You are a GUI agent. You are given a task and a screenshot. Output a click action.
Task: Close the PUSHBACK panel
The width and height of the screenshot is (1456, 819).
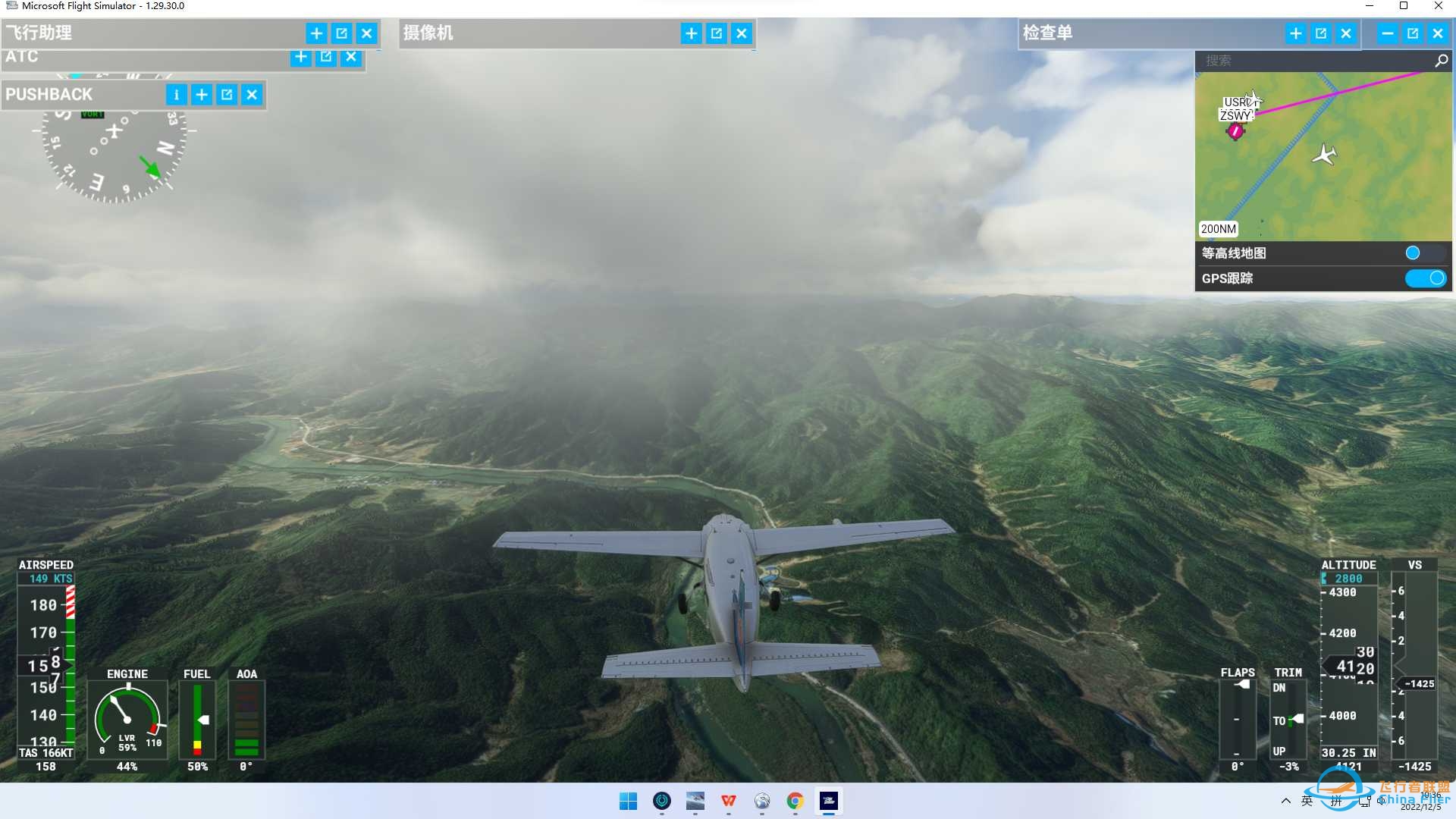click(x=252, y=95)
